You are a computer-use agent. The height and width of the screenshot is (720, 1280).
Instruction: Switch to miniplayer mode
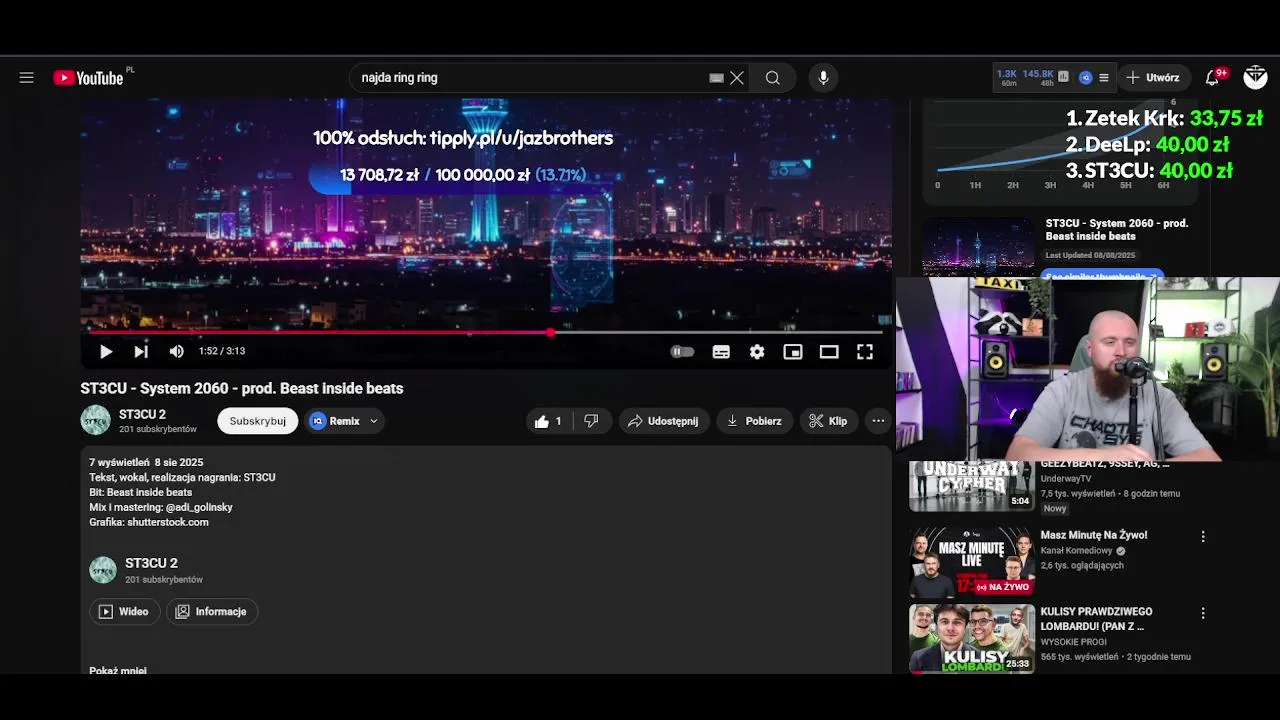[793, 351]
